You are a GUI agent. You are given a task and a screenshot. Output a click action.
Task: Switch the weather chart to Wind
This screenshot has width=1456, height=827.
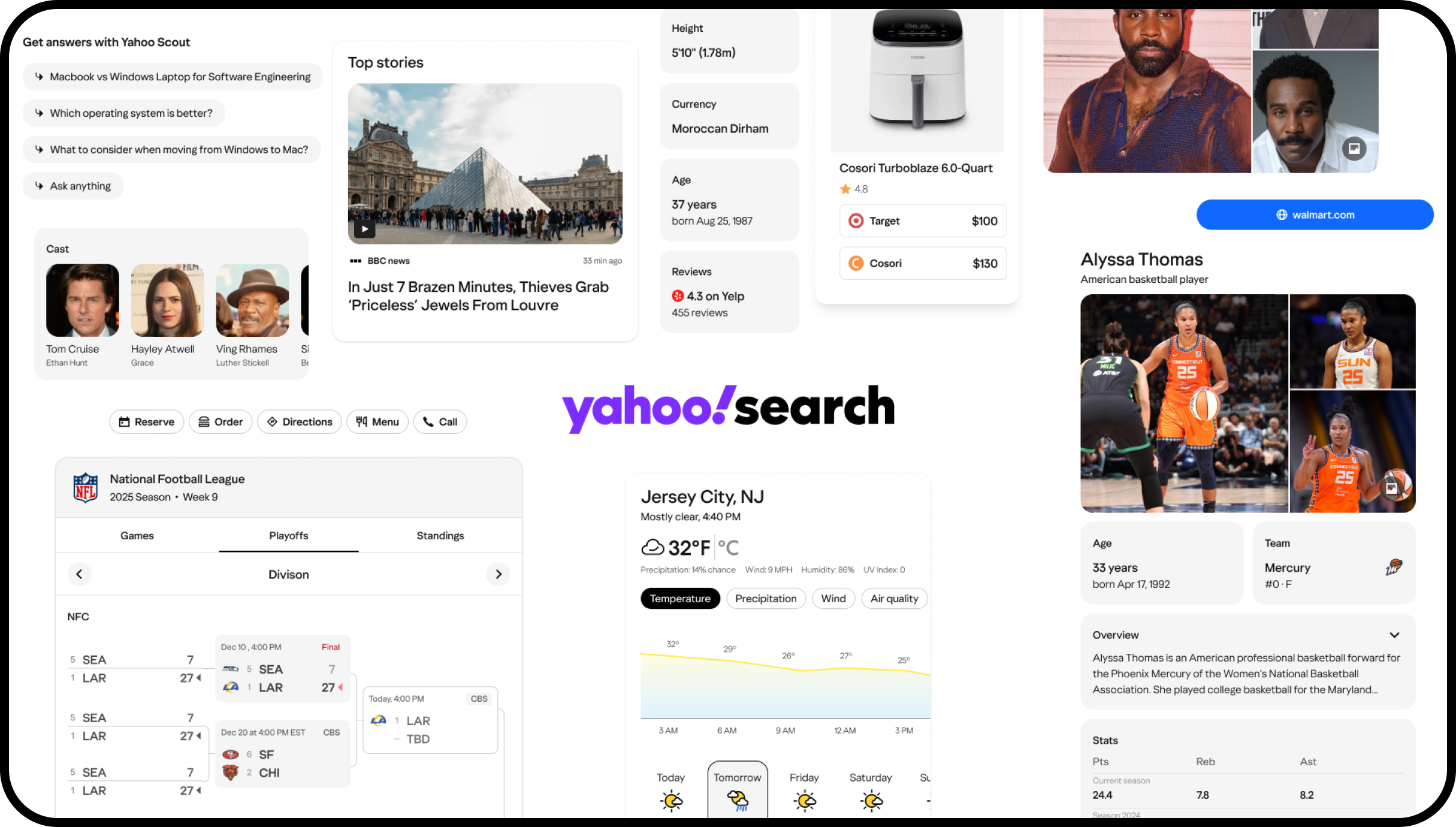(x=833, y=598)
